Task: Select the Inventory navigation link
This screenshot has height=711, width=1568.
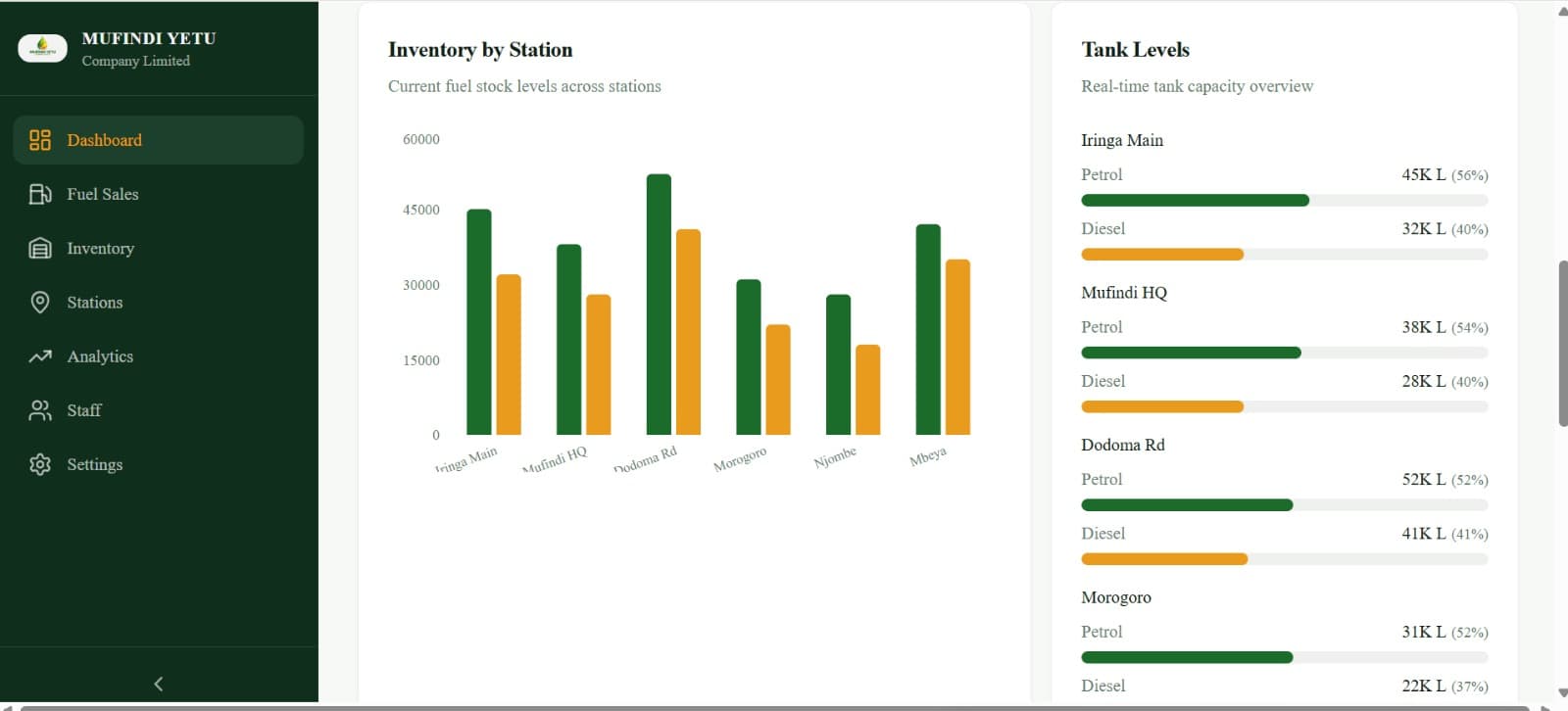Action: (x=100, y=249)
